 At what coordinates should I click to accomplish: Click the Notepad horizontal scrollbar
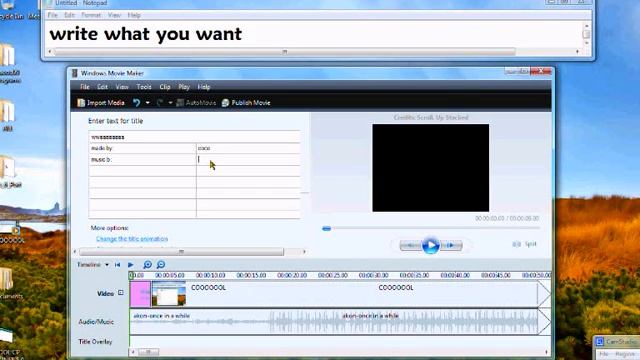pyautogui.click(x=284, y=52)
